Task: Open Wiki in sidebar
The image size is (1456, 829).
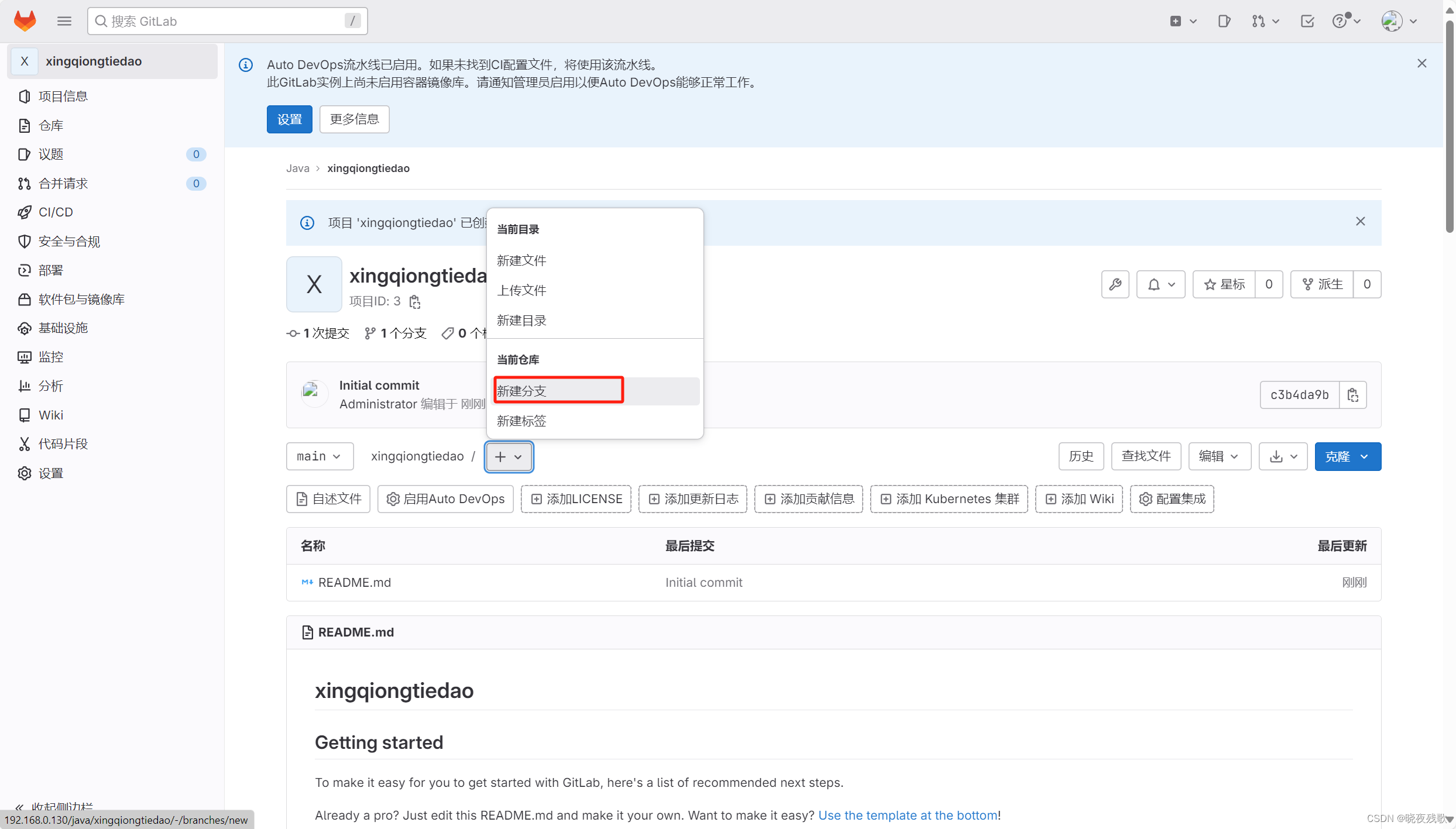Action: (112, 415)
